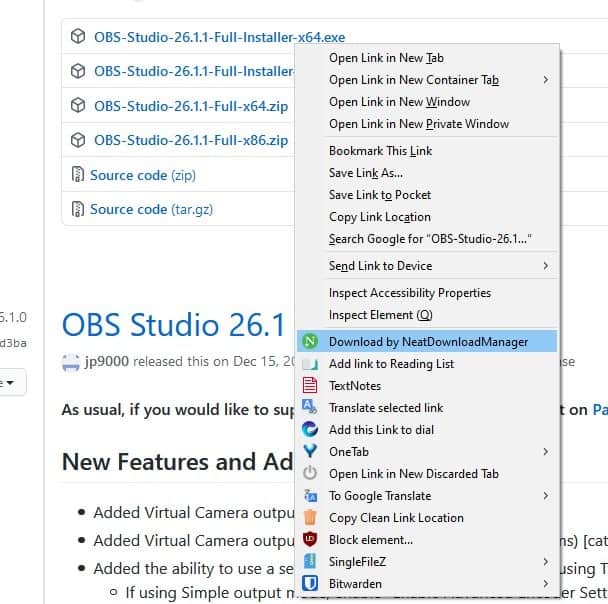The height and width of the screenshot is (604, 608).
Task: Click package icon beside OBS-Studio-26.1.1-Full-x86.zip
Action: 78,140
